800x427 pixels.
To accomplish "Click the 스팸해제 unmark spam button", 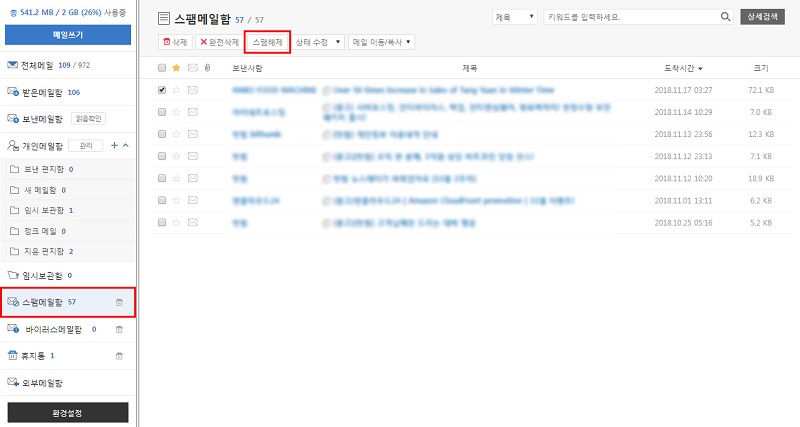I will (x=267, y=42).
